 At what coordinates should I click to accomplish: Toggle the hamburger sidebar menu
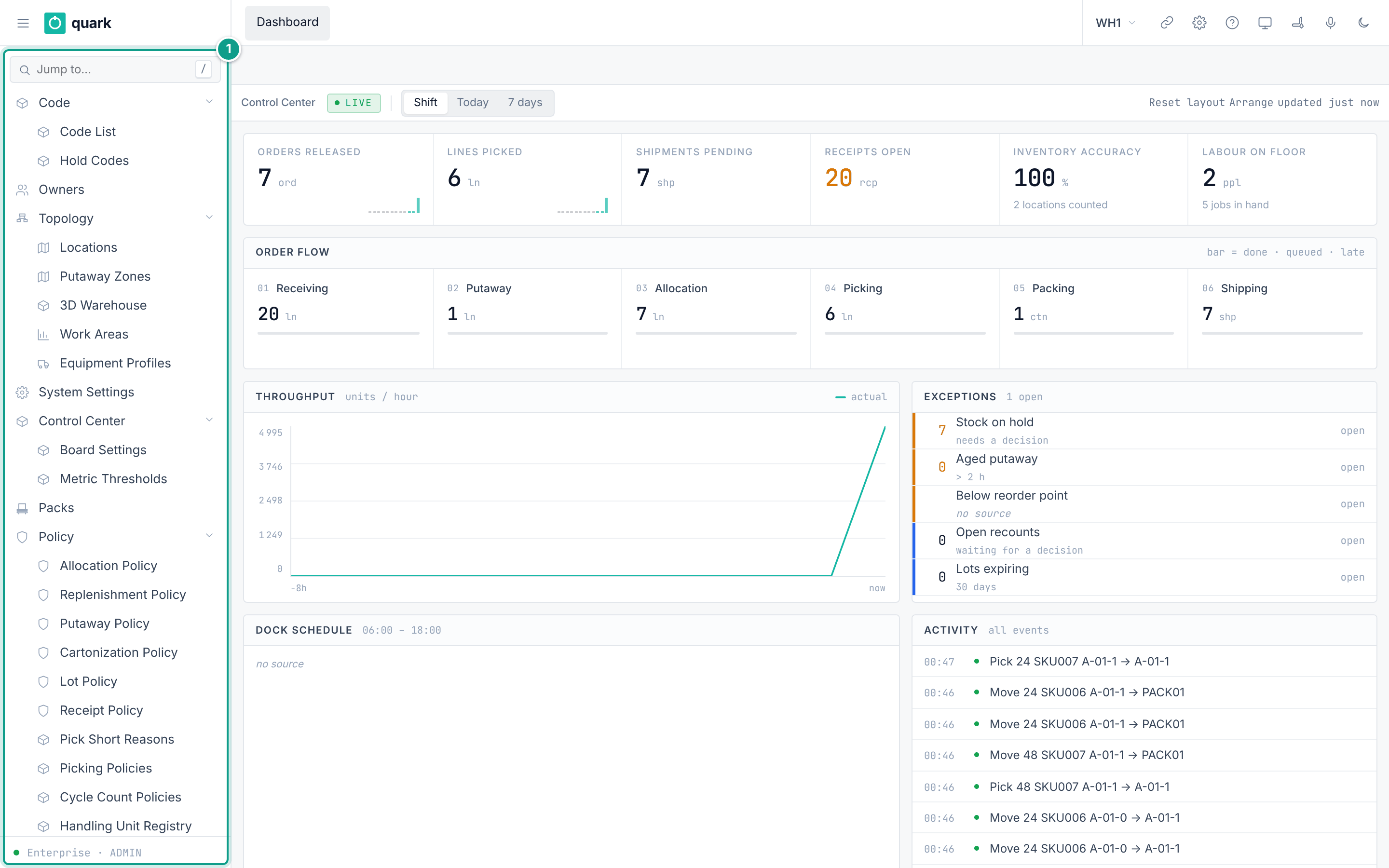pos(23,23)
